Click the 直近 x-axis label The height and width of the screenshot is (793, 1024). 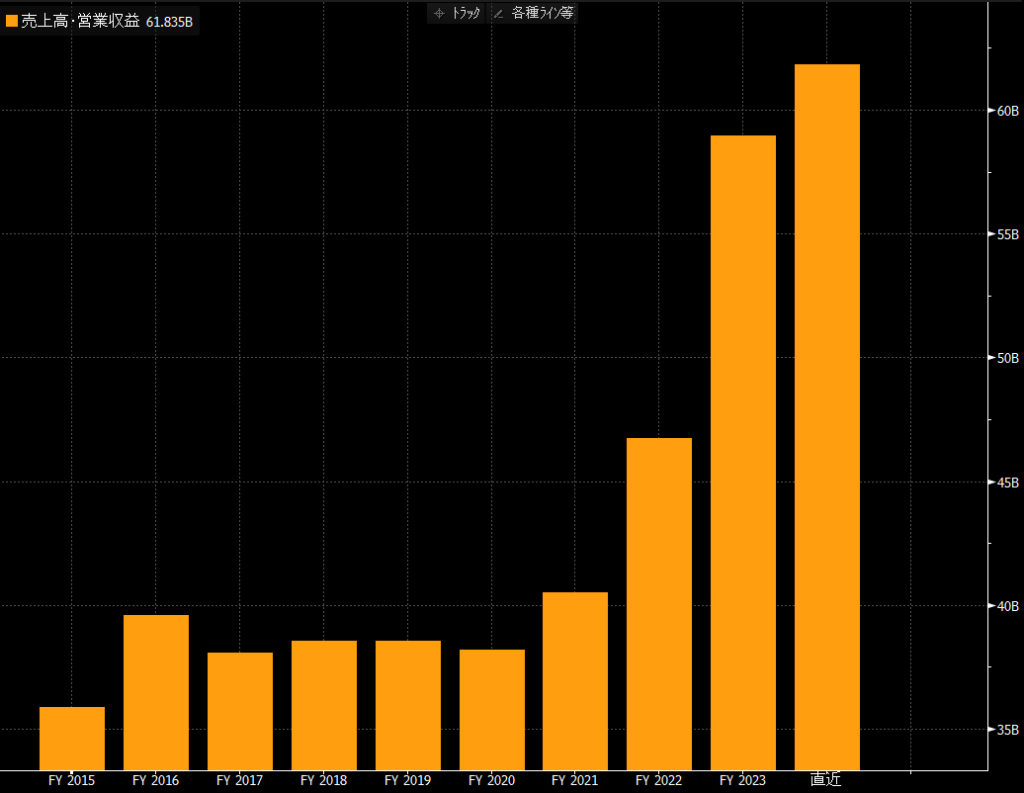pyautogui.click(x=826, y=780)
